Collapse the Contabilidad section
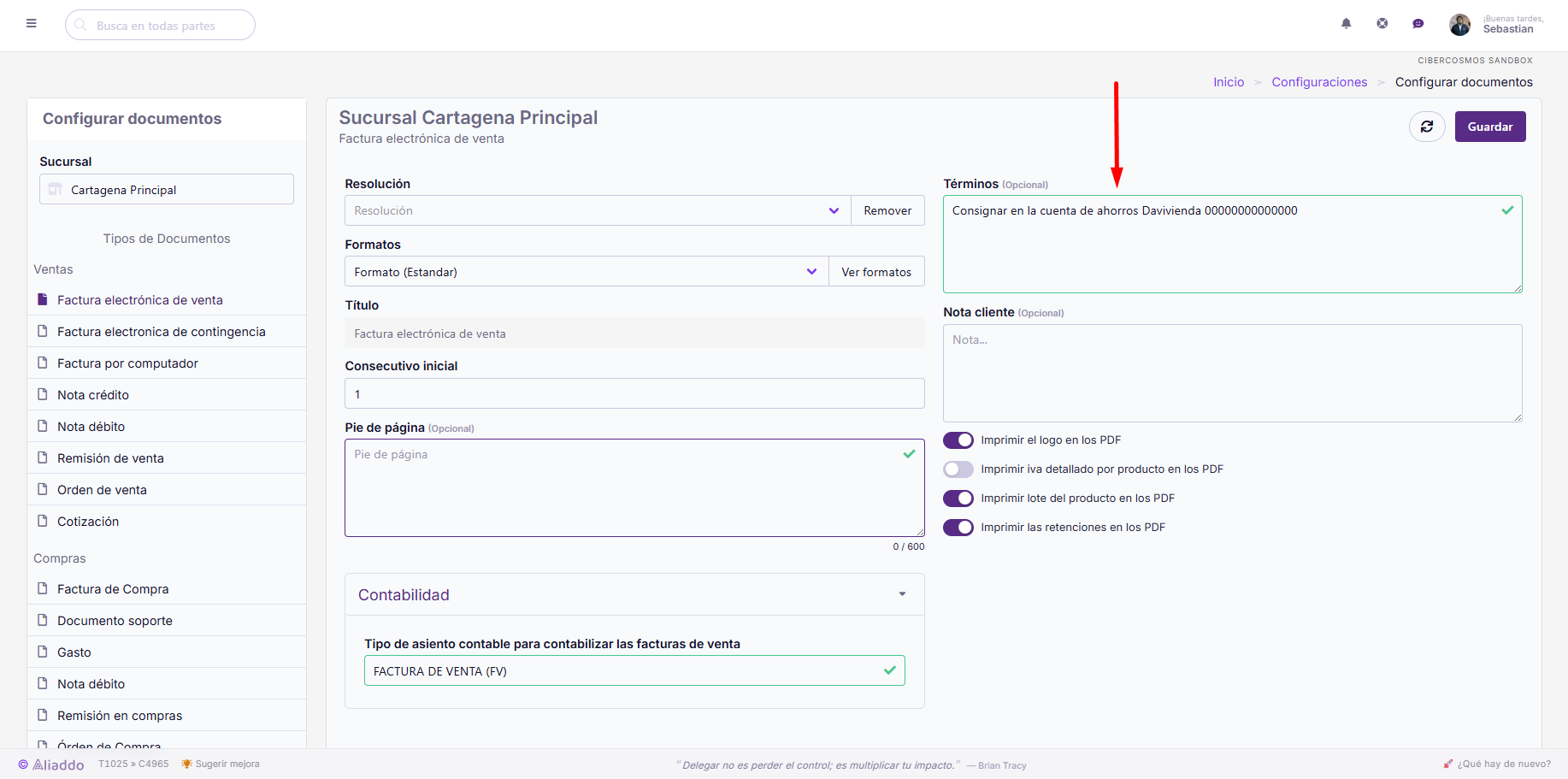This screenshot has height=779, width=1568. tap(902, 594)
